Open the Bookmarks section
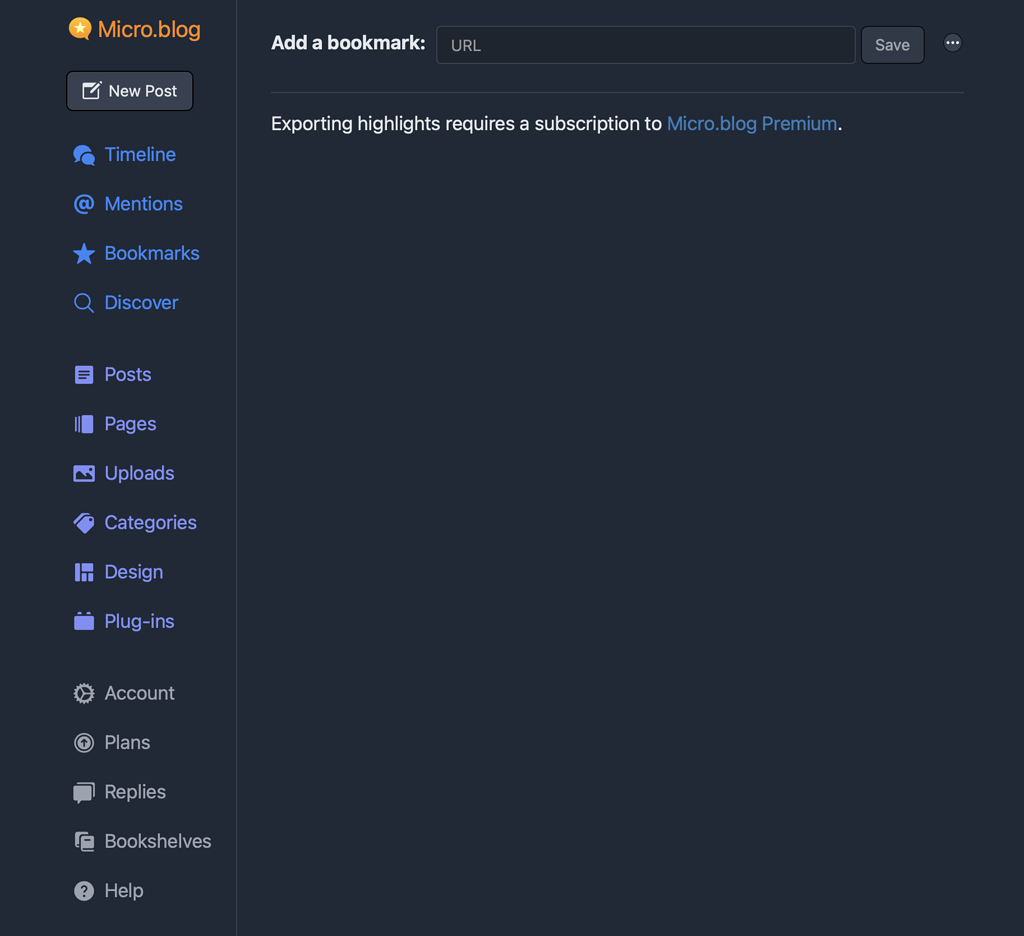The image size is (1024, 936). (151, 253)
